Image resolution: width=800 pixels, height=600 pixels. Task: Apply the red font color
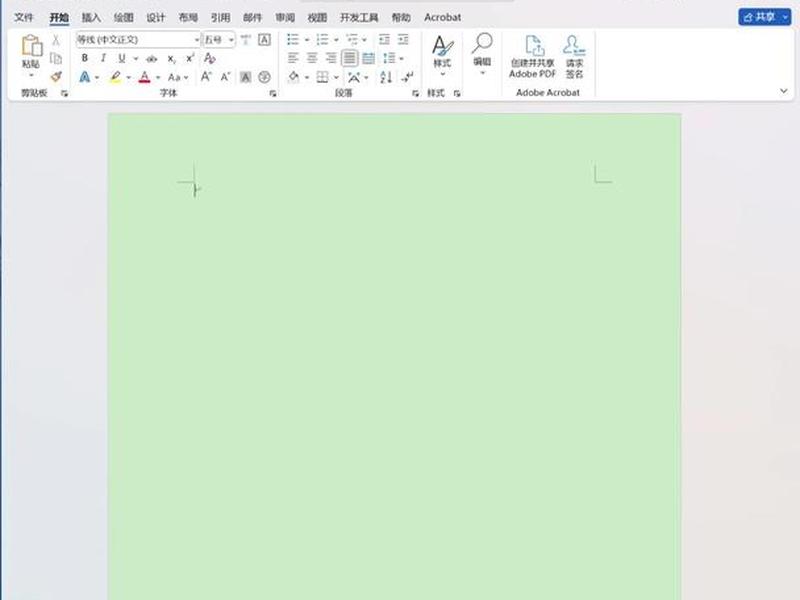point(145,77)
